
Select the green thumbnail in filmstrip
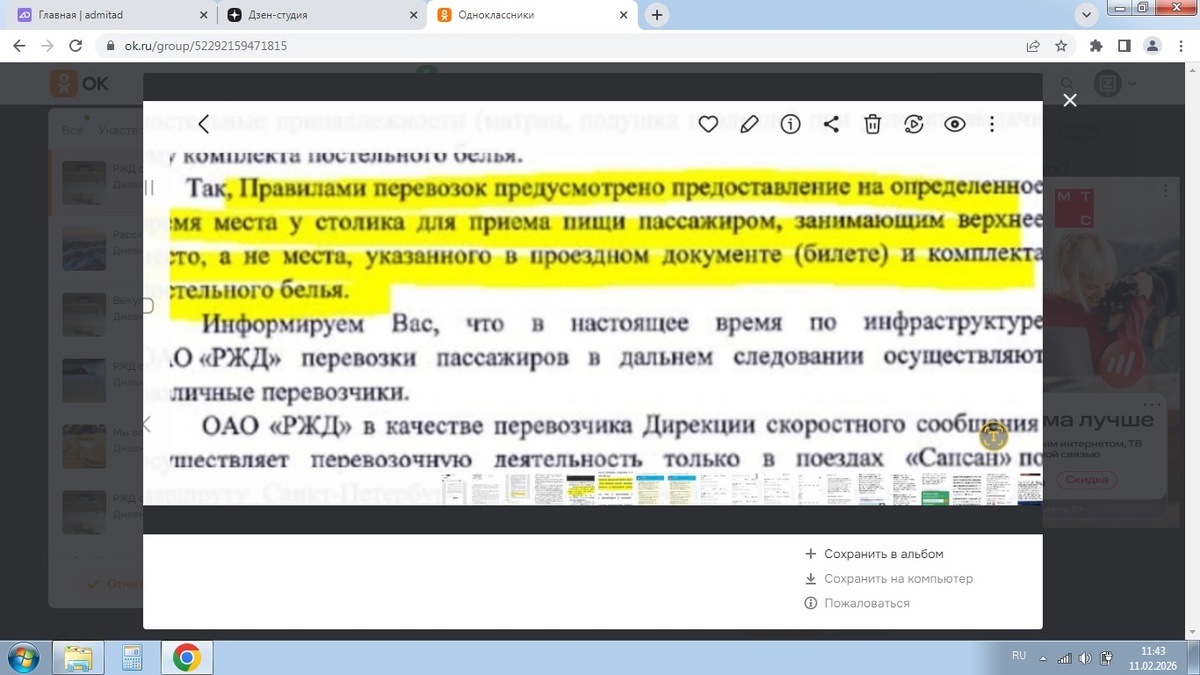(936, 488)
